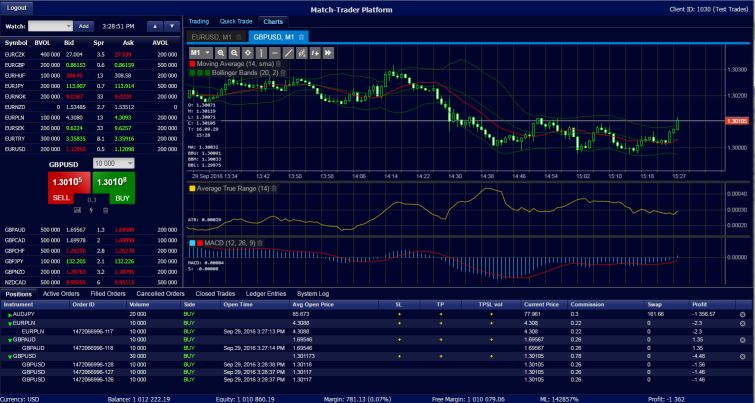Image resolution: width=755 pixels, height=403 pixels.
Task: Close the GBPUSD, M1 chart tab trash icon
Action: tap(301, 37)
